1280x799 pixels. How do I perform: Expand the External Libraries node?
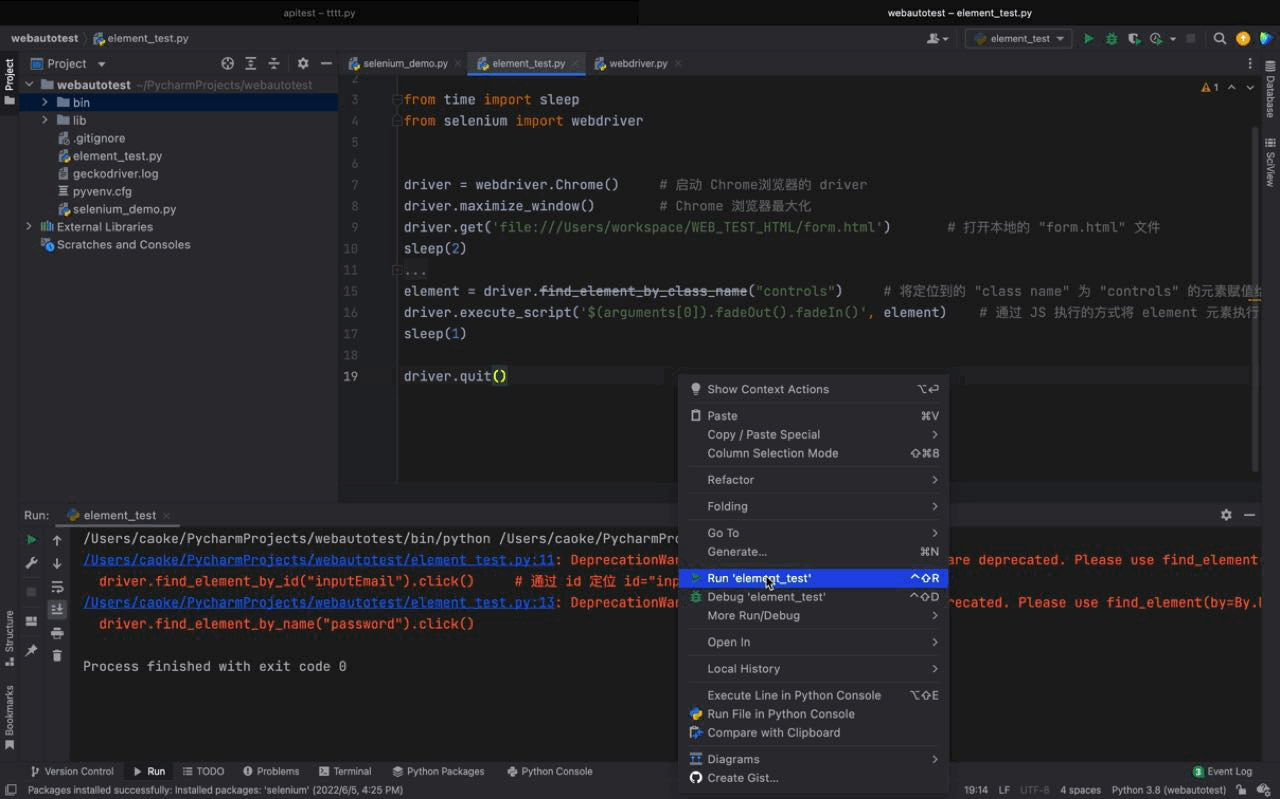[29, 227]
